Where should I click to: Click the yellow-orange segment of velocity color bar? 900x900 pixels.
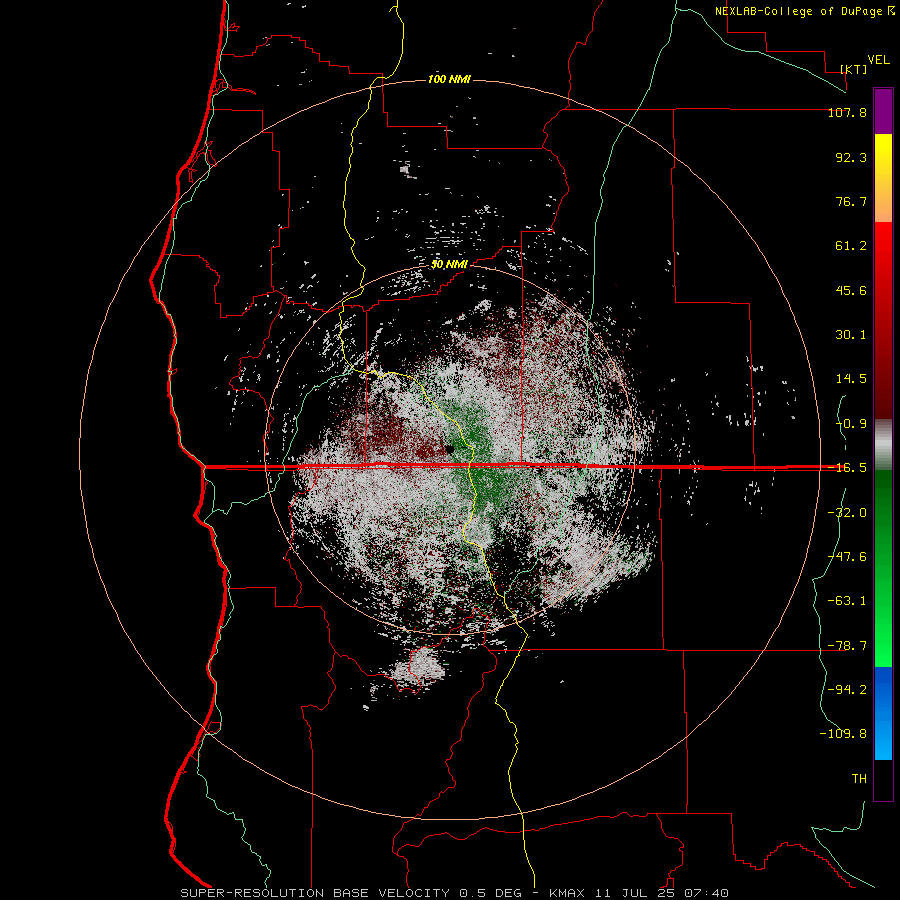(883, 178)
